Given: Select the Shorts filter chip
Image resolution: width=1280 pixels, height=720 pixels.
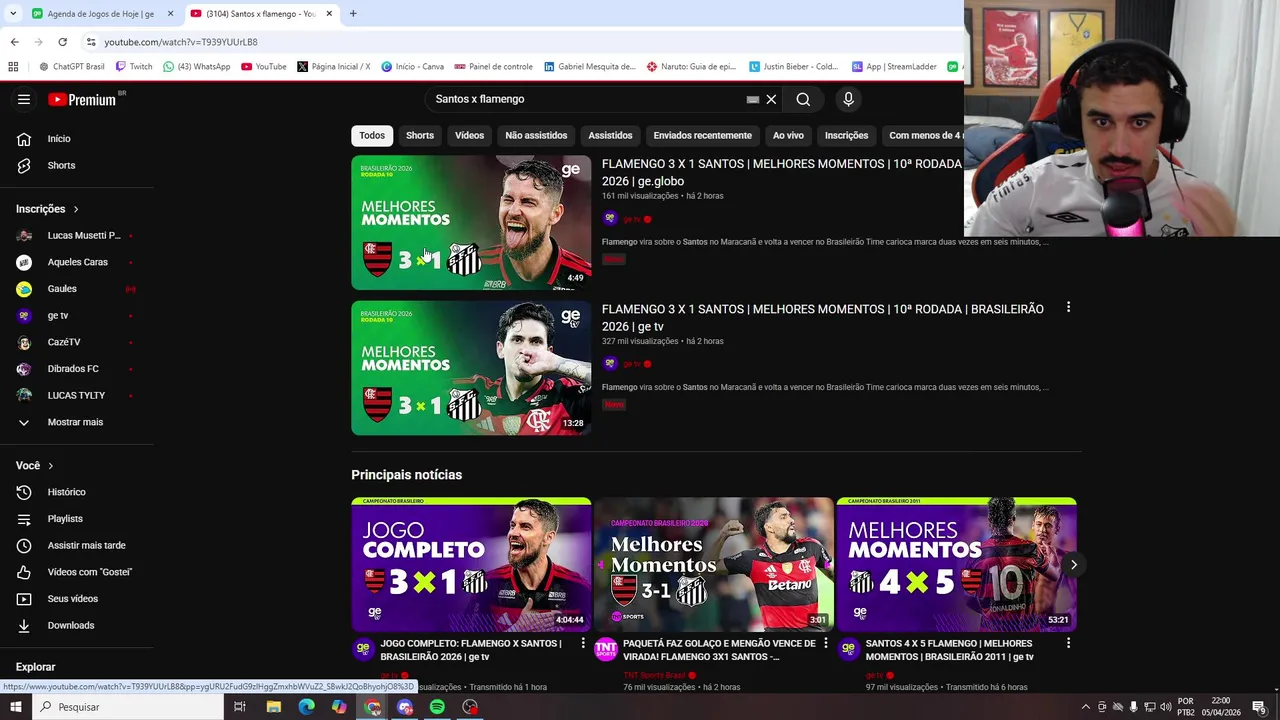Looking at the screenshot, I should point(420,135).
